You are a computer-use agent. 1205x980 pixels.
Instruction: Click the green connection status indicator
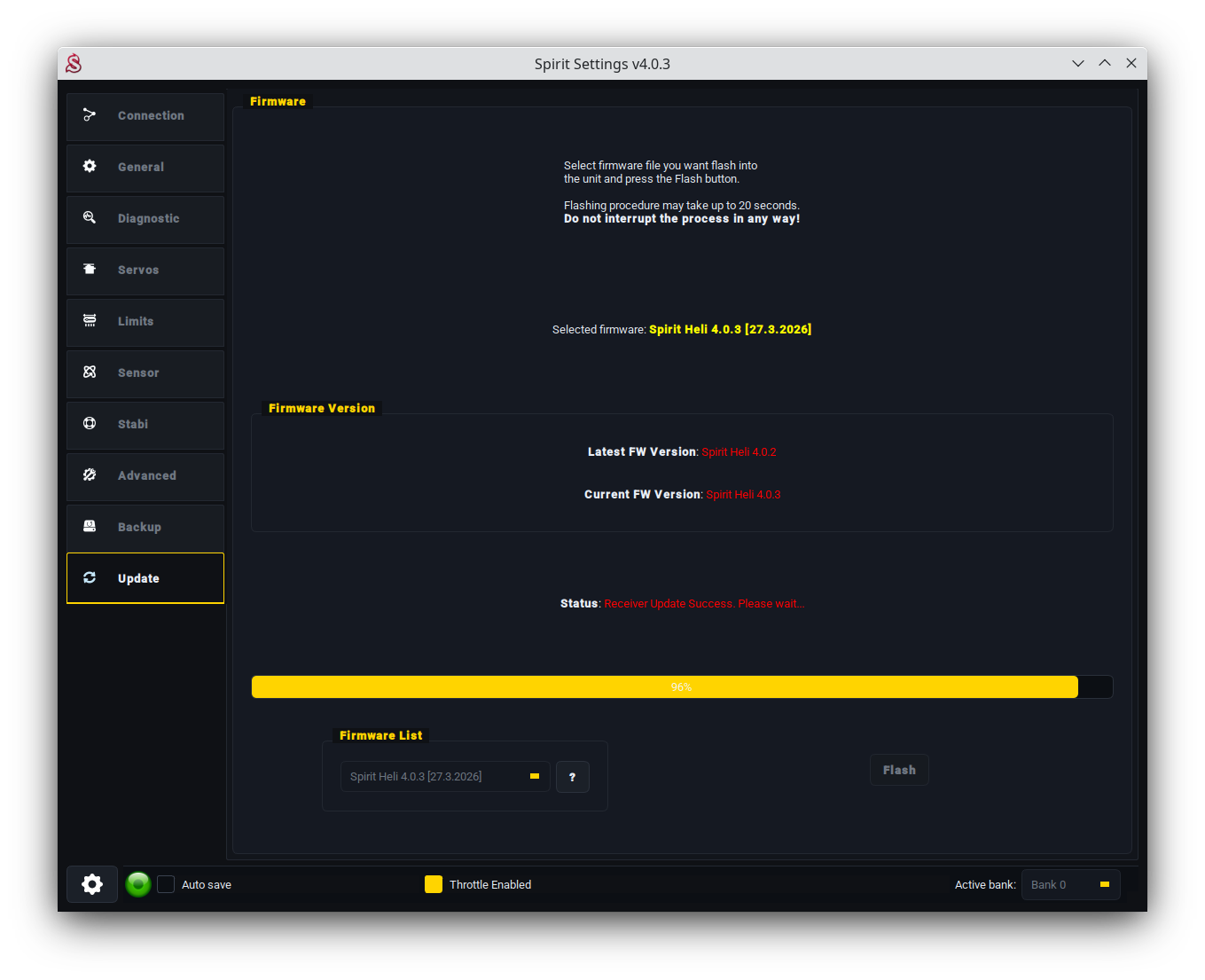(138, 884)
